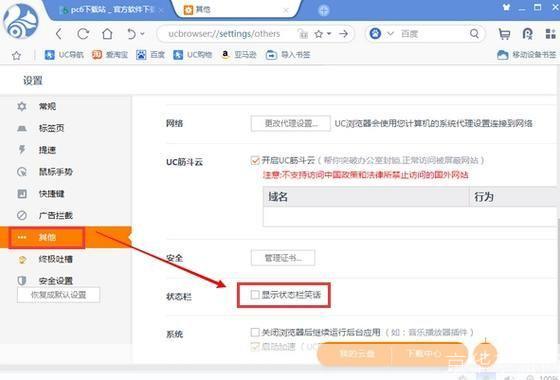Click the bookmarks bar star icon

click(16, 55)
